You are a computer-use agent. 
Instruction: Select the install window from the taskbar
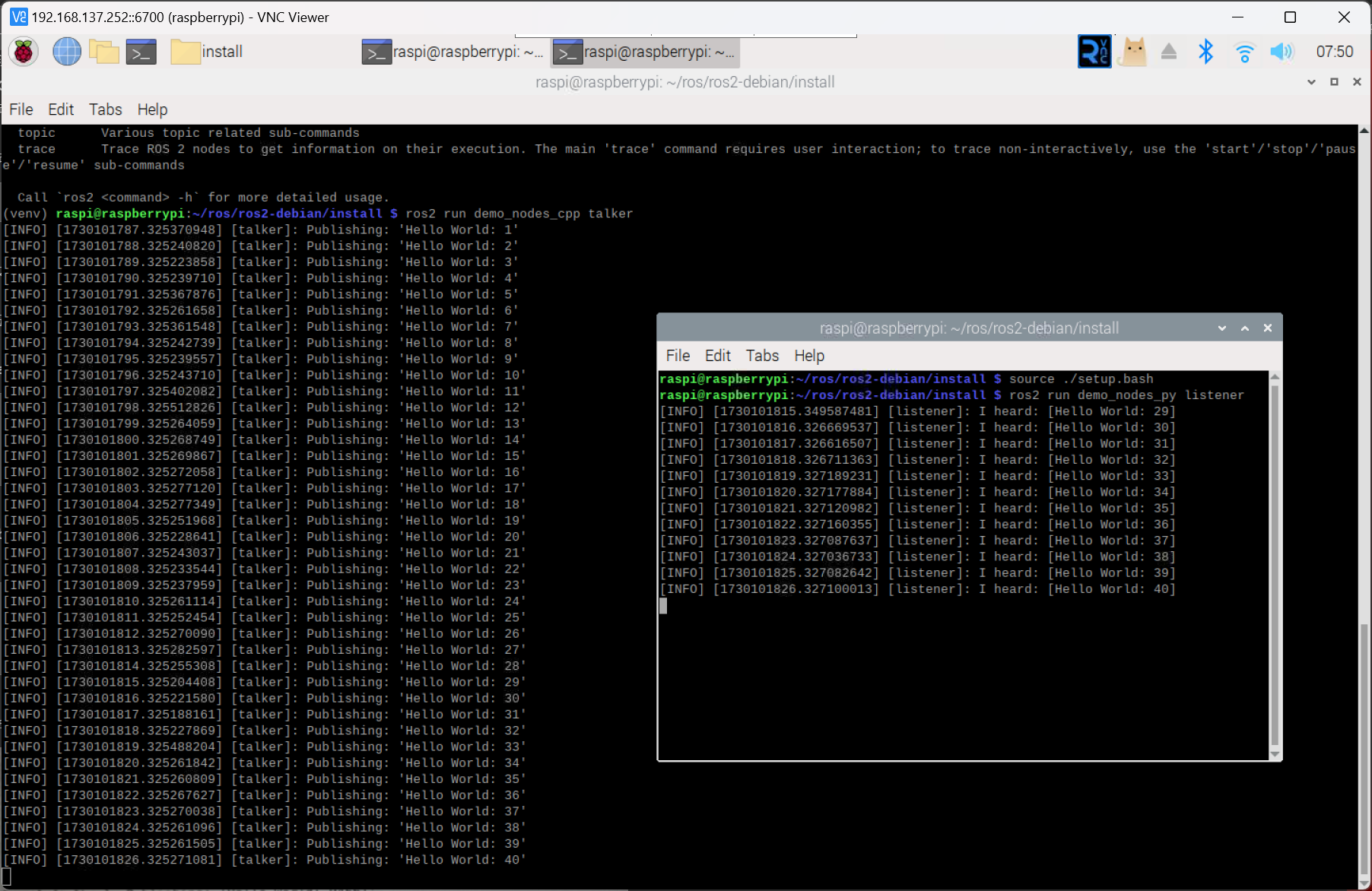[205, 51]
